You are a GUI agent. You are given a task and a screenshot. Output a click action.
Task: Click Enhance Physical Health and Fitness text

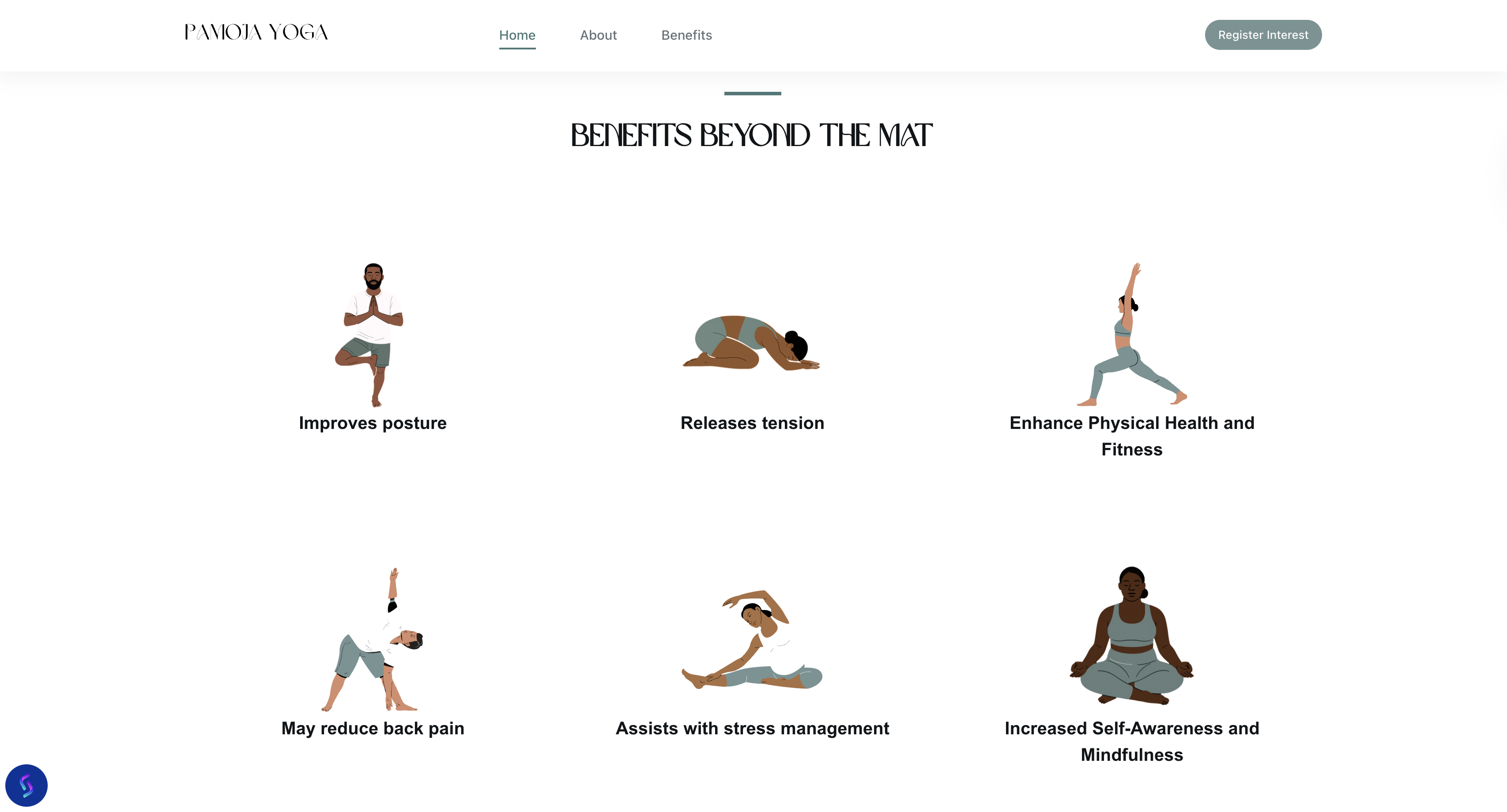point(1132,436)
